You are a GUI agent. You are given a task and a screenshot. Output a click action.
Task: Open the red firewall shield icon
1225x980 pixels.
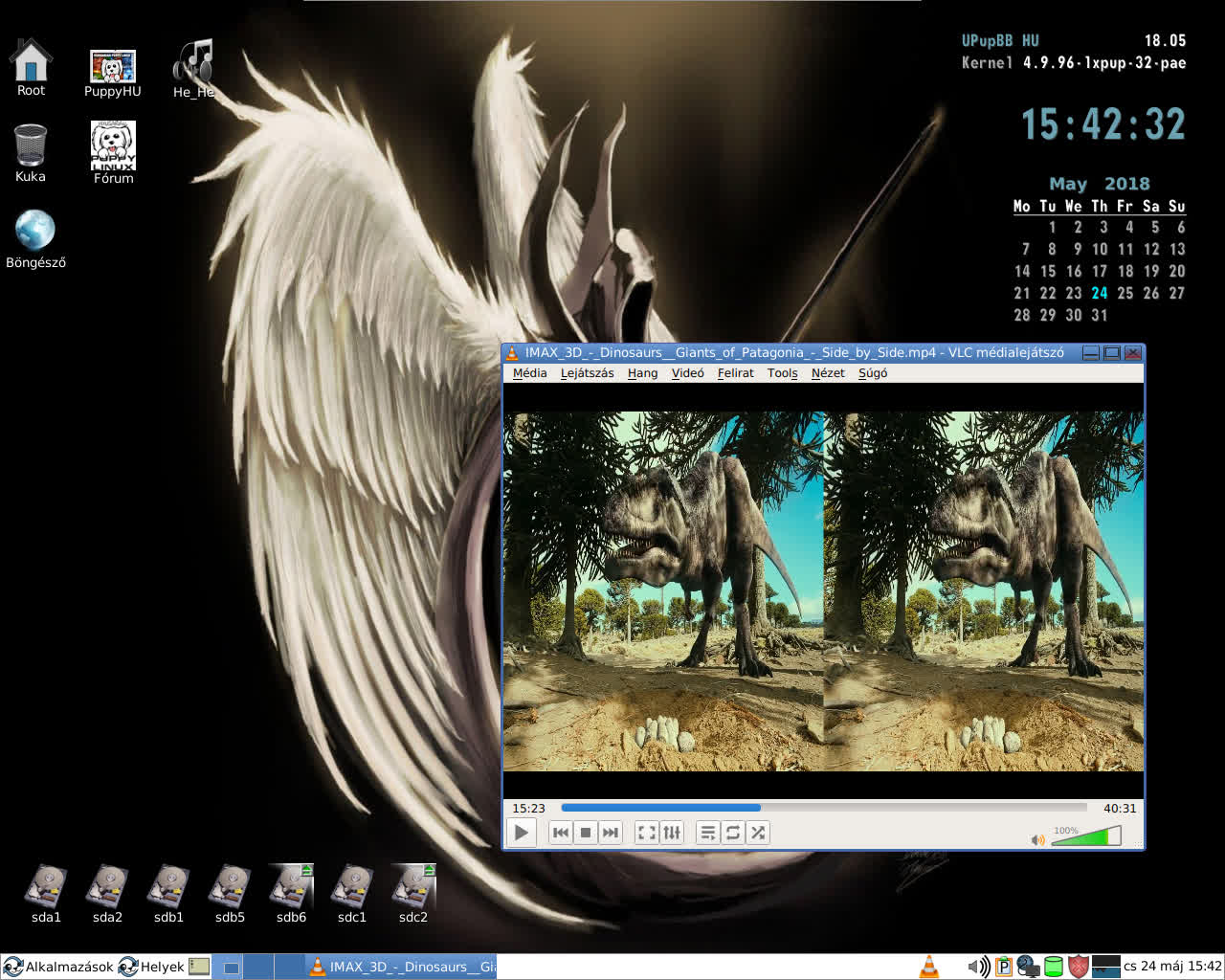[x=1078, y=967]
